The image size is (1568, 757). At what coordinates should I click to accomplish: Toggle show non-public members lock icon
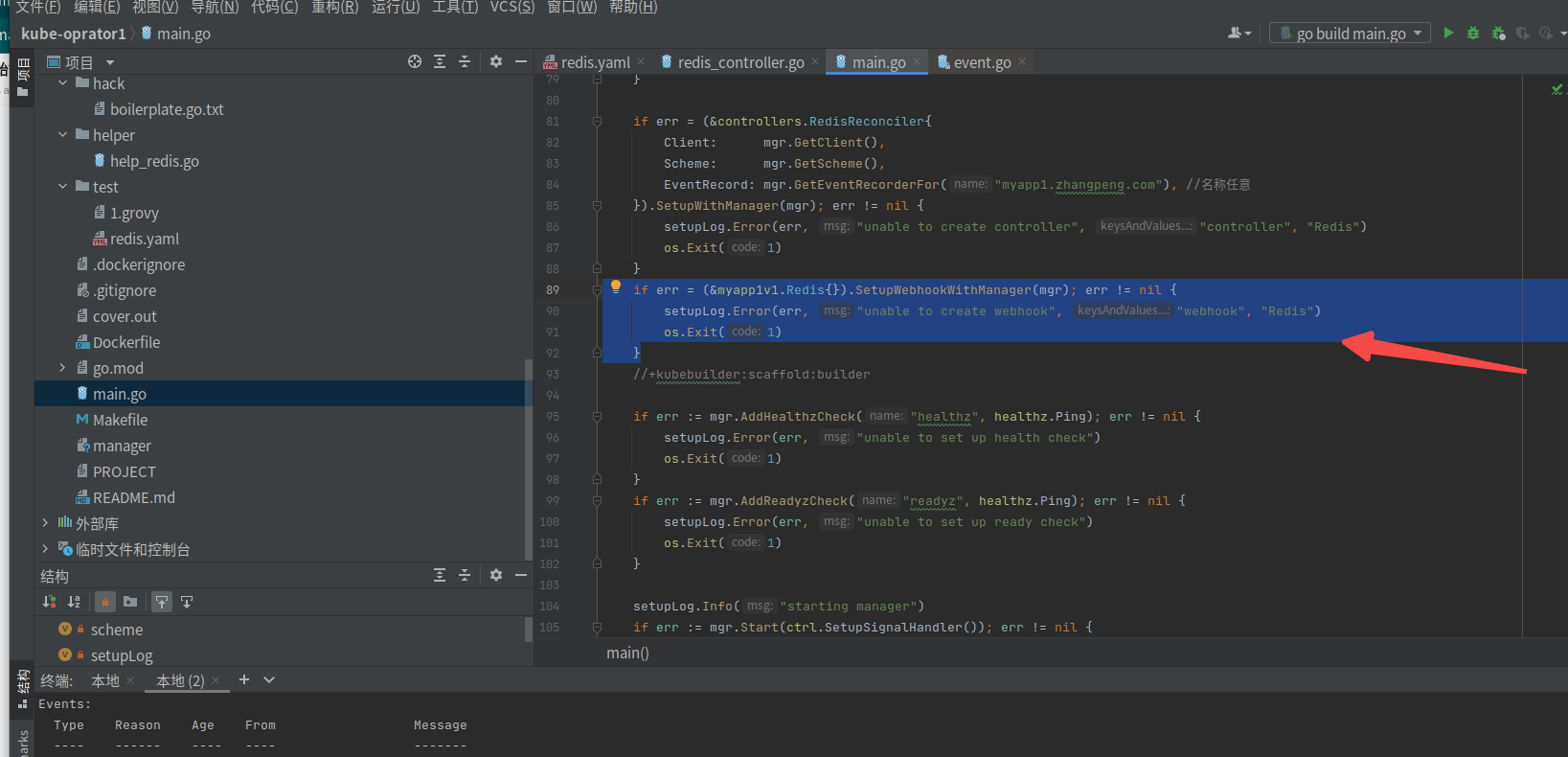tap(105, 602)
